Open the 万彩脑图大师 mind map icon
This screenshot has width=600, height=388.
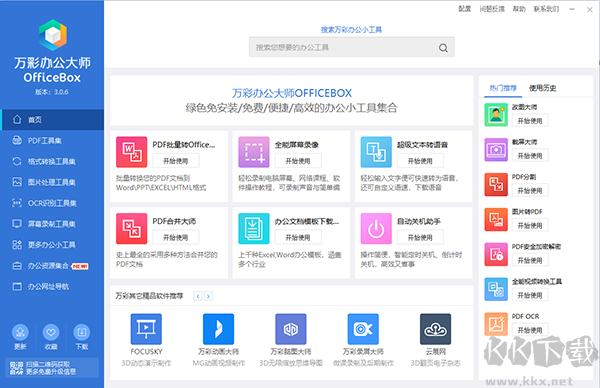pos(291,329)
